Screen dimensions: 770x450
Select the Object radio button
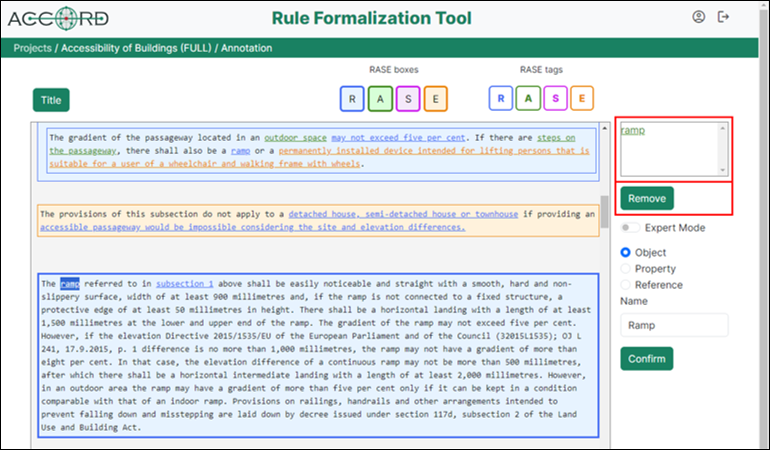[x=626, y=253]
